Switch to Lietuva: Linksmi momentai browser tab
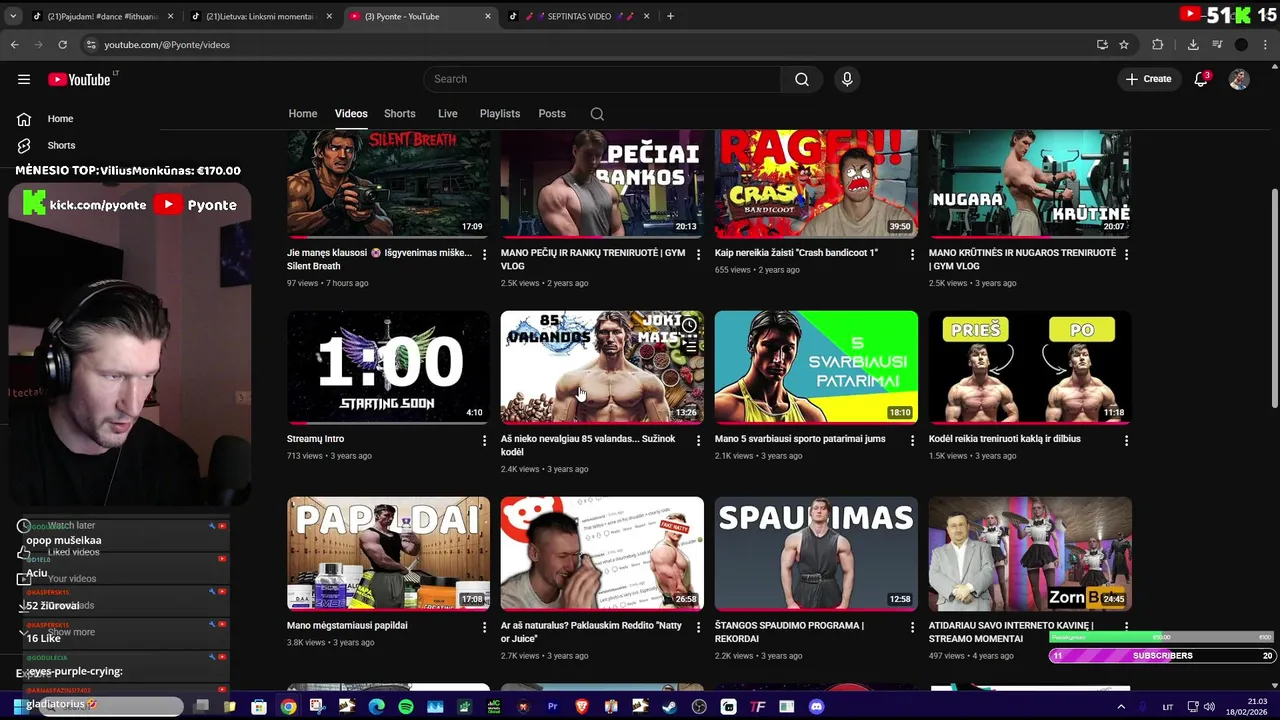The height and width of the screenshot is (720, 1280). 260,16
